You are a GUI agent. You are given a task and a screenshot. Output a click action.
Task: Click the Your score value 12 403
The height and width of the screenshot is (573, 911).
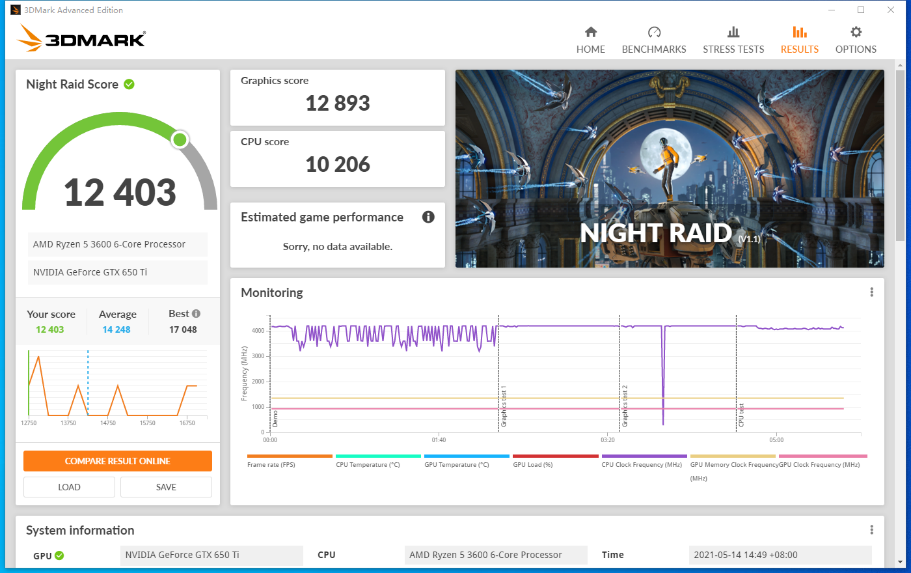pyautogui.click(x=50, y=330)
